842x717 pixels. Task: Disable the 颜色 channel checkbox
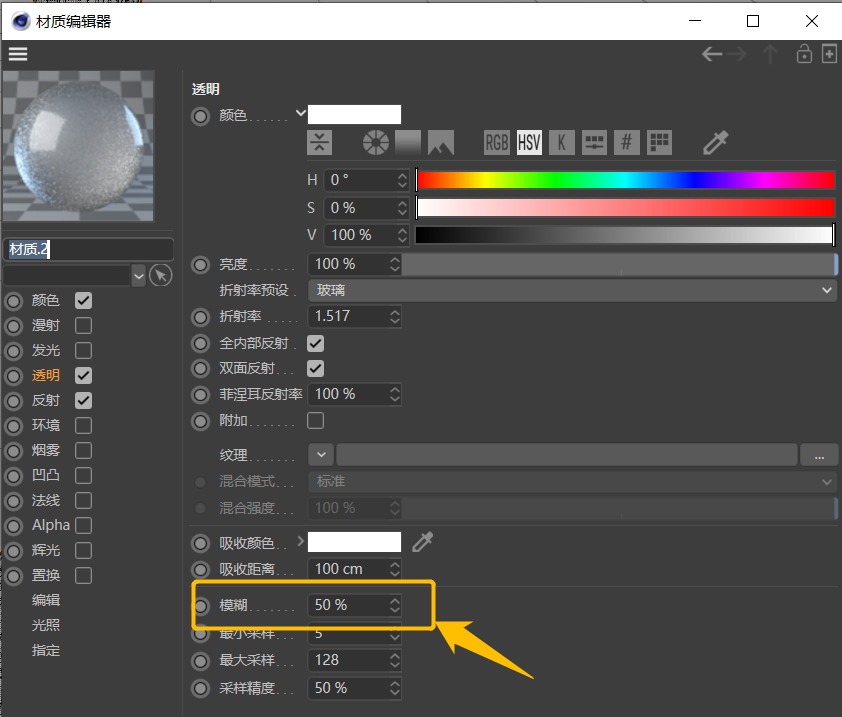point(83,300)
